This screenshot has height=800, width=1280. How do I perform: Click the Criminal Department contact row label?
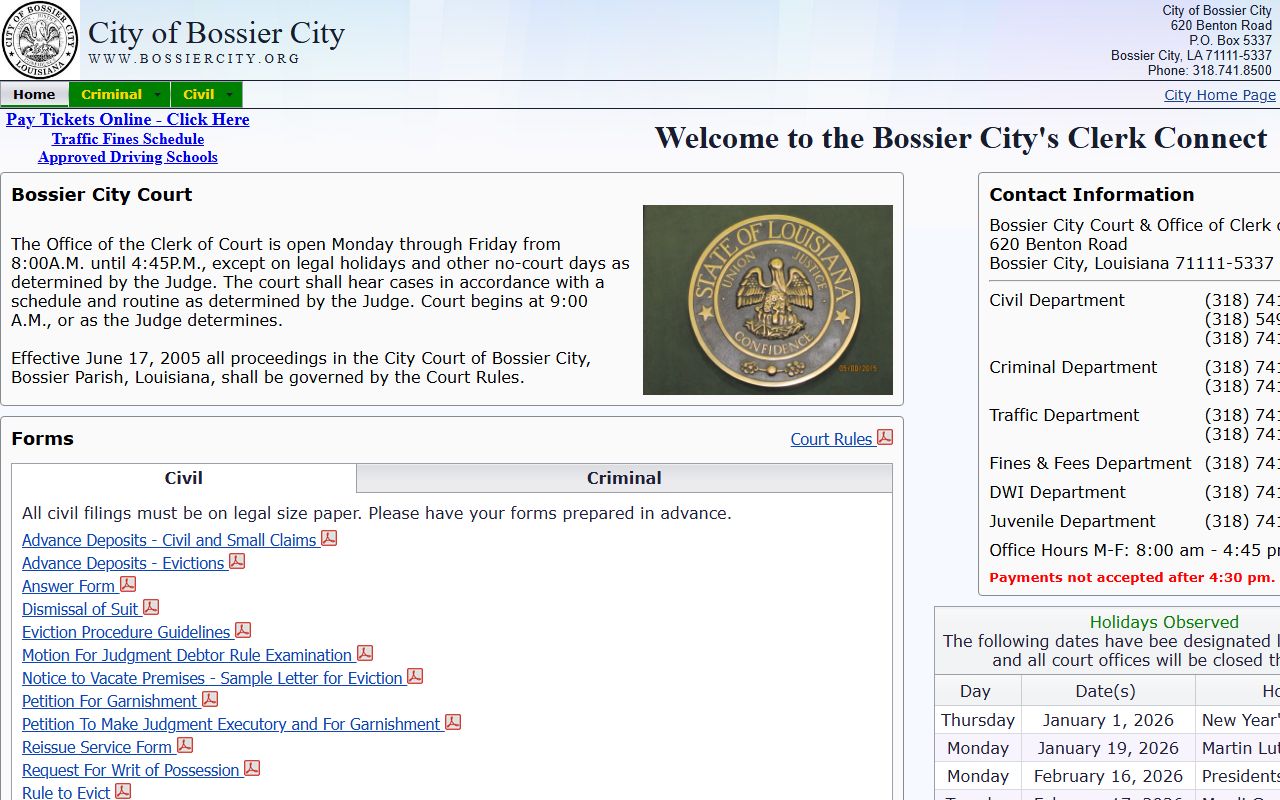click(1073, 367)
